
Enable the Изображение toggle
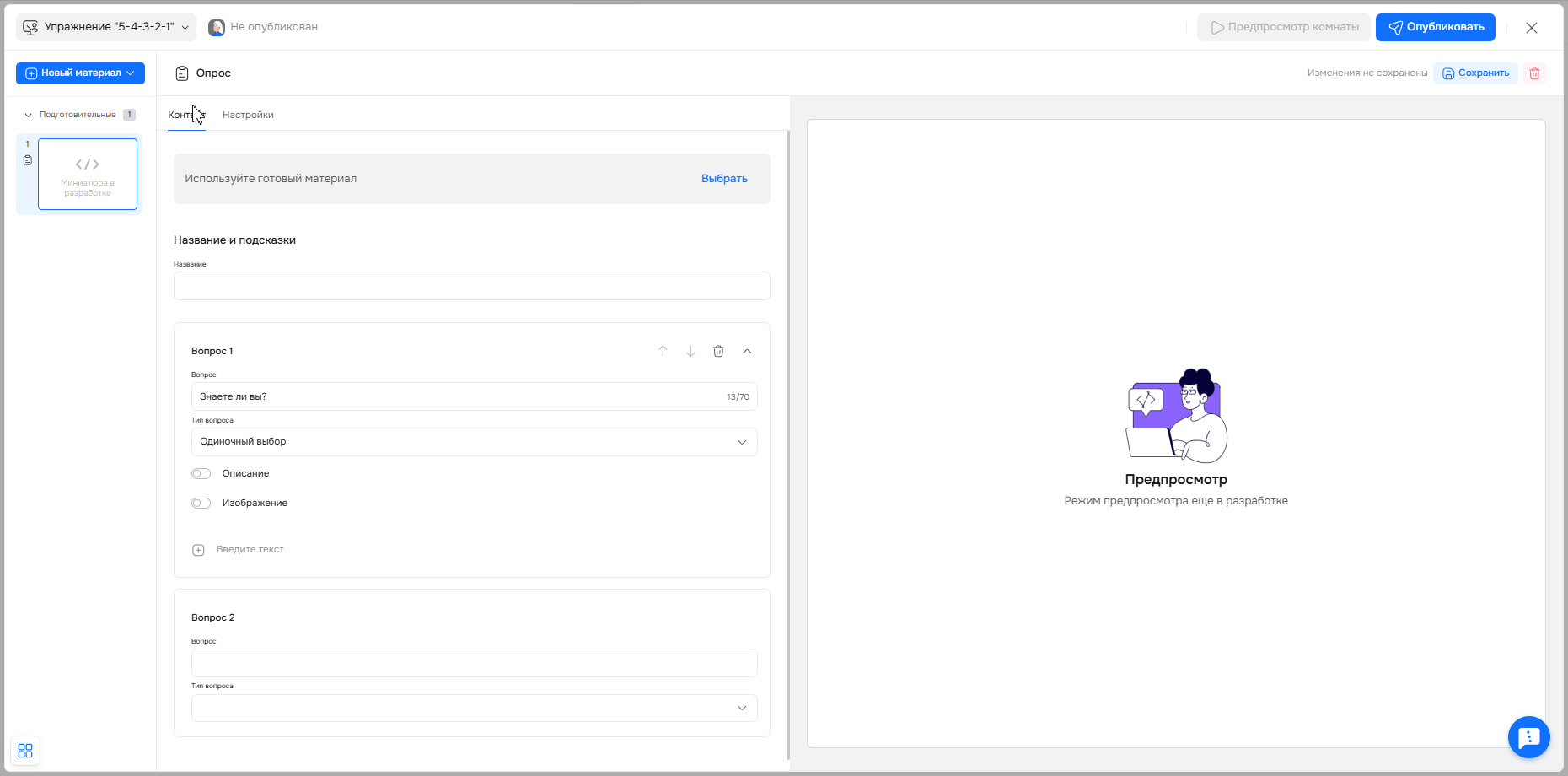point(201,504)
